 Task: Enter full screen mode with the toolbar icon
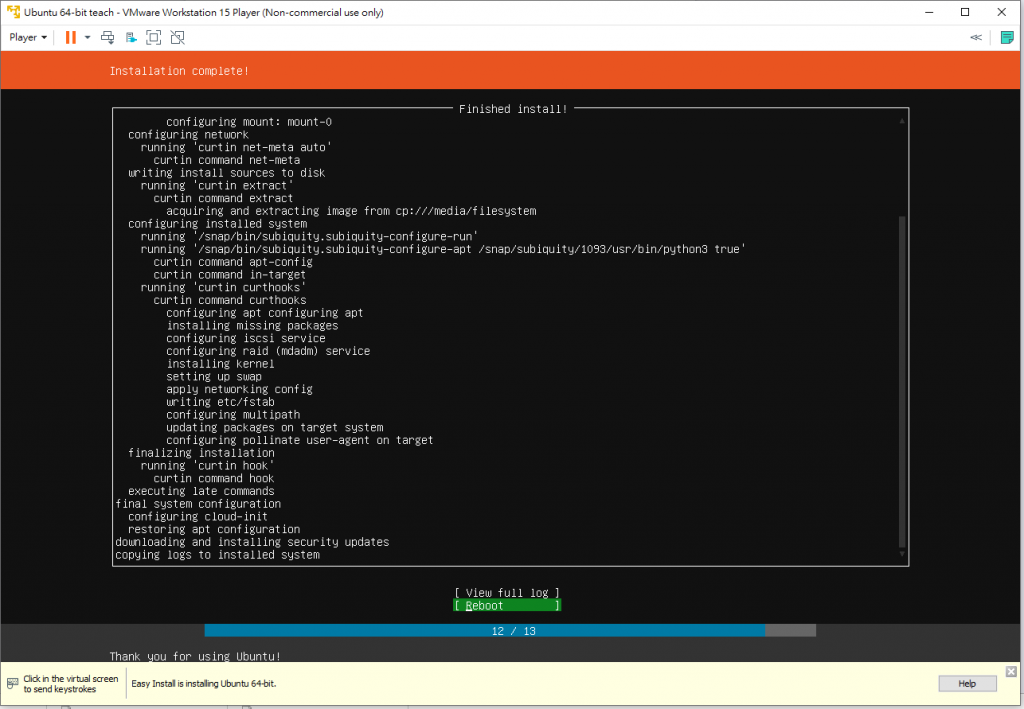tap(153, 37)
